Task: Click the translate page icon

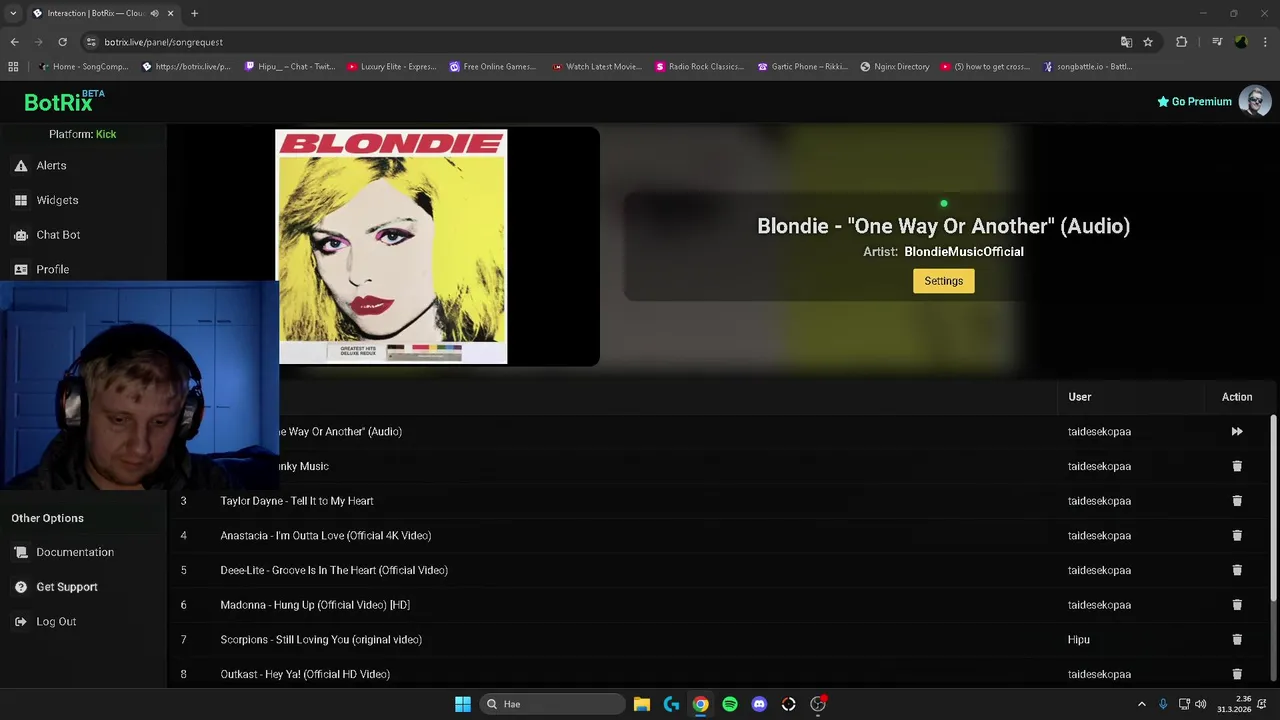Action: [x=1126, y=42]
